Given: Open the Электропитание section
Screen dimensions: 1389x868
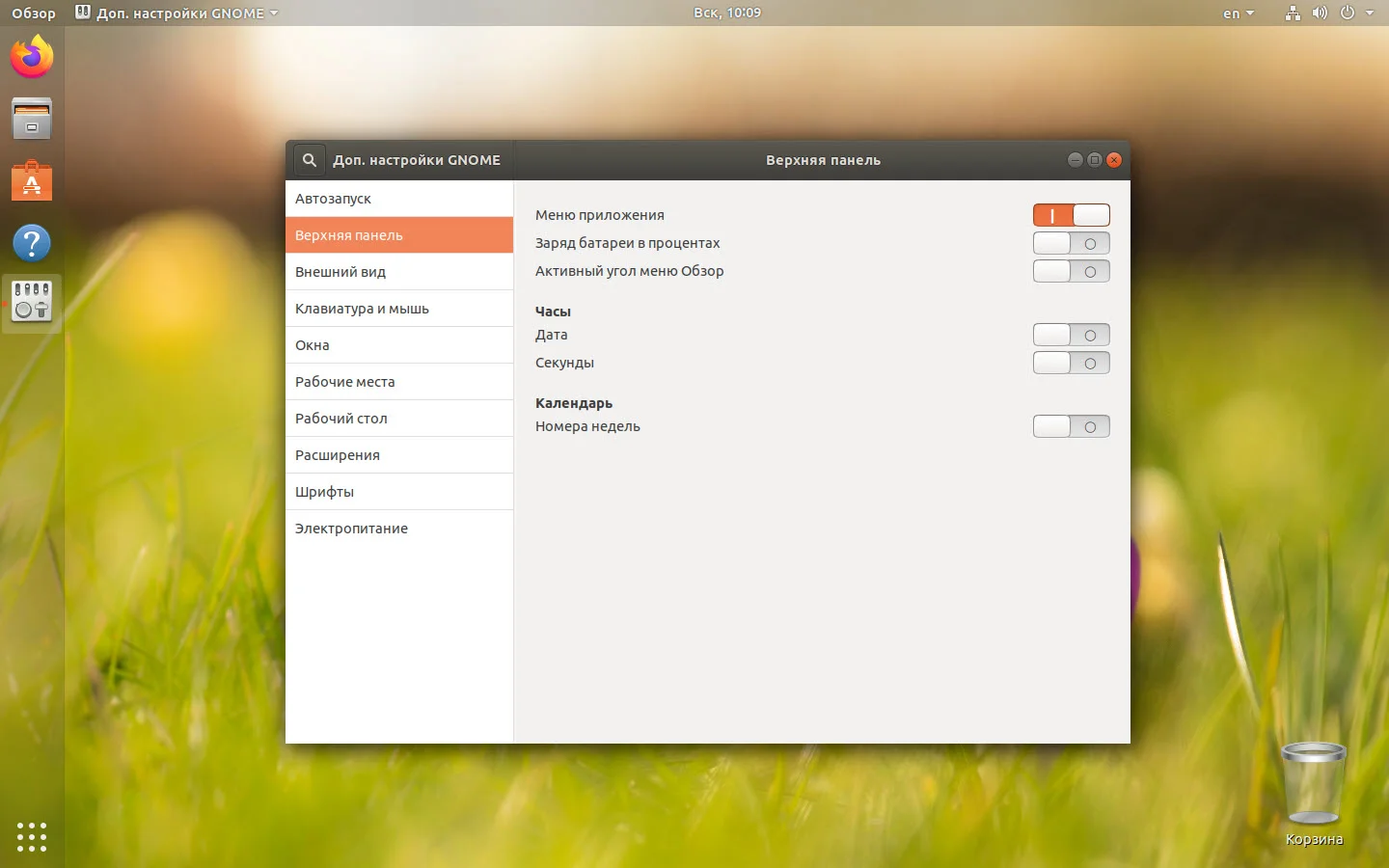Looking at the screenshot, I should pyautogui.click(x=399, y=529).
